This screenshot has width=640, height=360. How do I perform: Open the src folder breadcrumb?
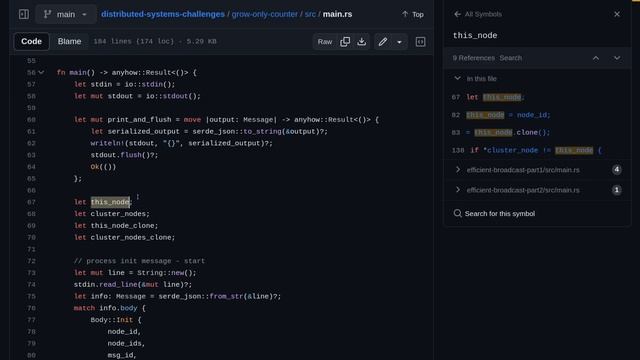pyautogui.click(x=310, y=14)
